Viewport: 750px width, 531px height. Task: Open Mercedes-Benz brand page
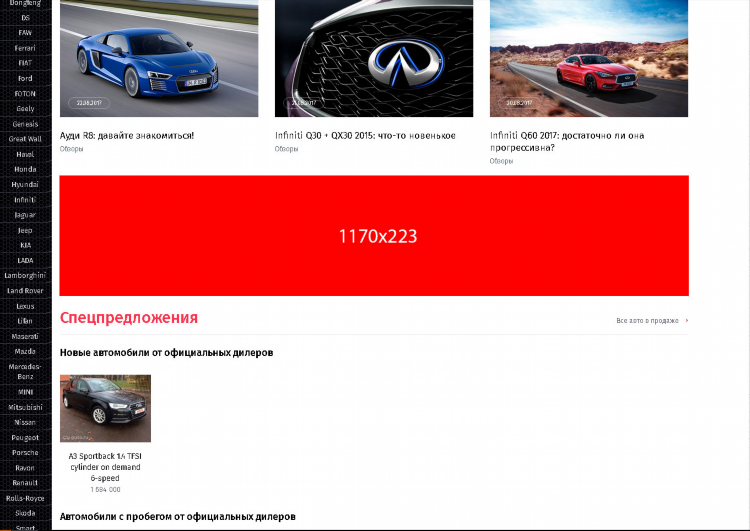(25, 372)
